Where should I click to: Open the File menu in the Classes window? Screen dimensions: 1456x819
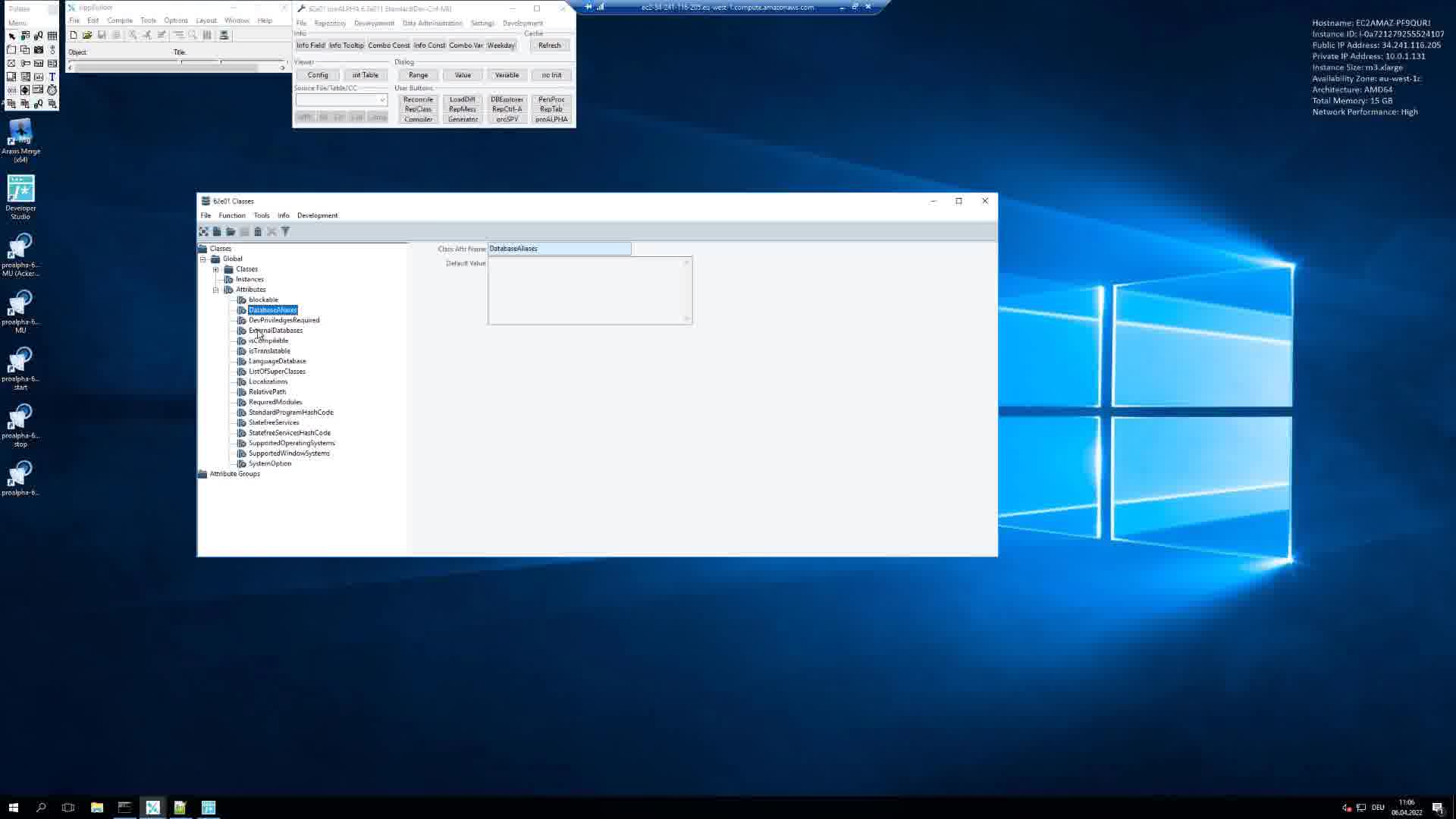pos(206,215)
